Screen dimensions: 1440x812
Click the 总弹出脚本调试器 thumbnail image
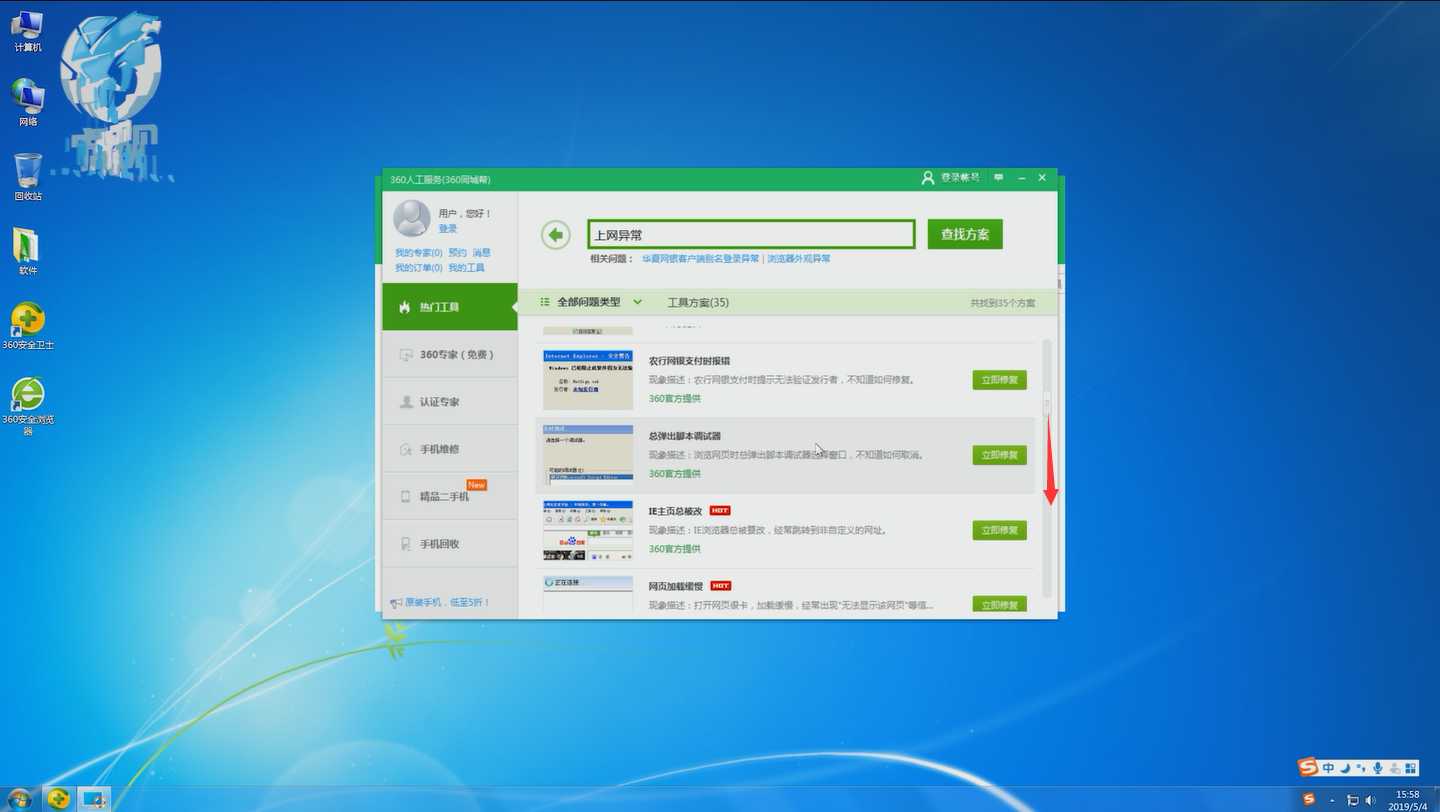tap(588, 454)
